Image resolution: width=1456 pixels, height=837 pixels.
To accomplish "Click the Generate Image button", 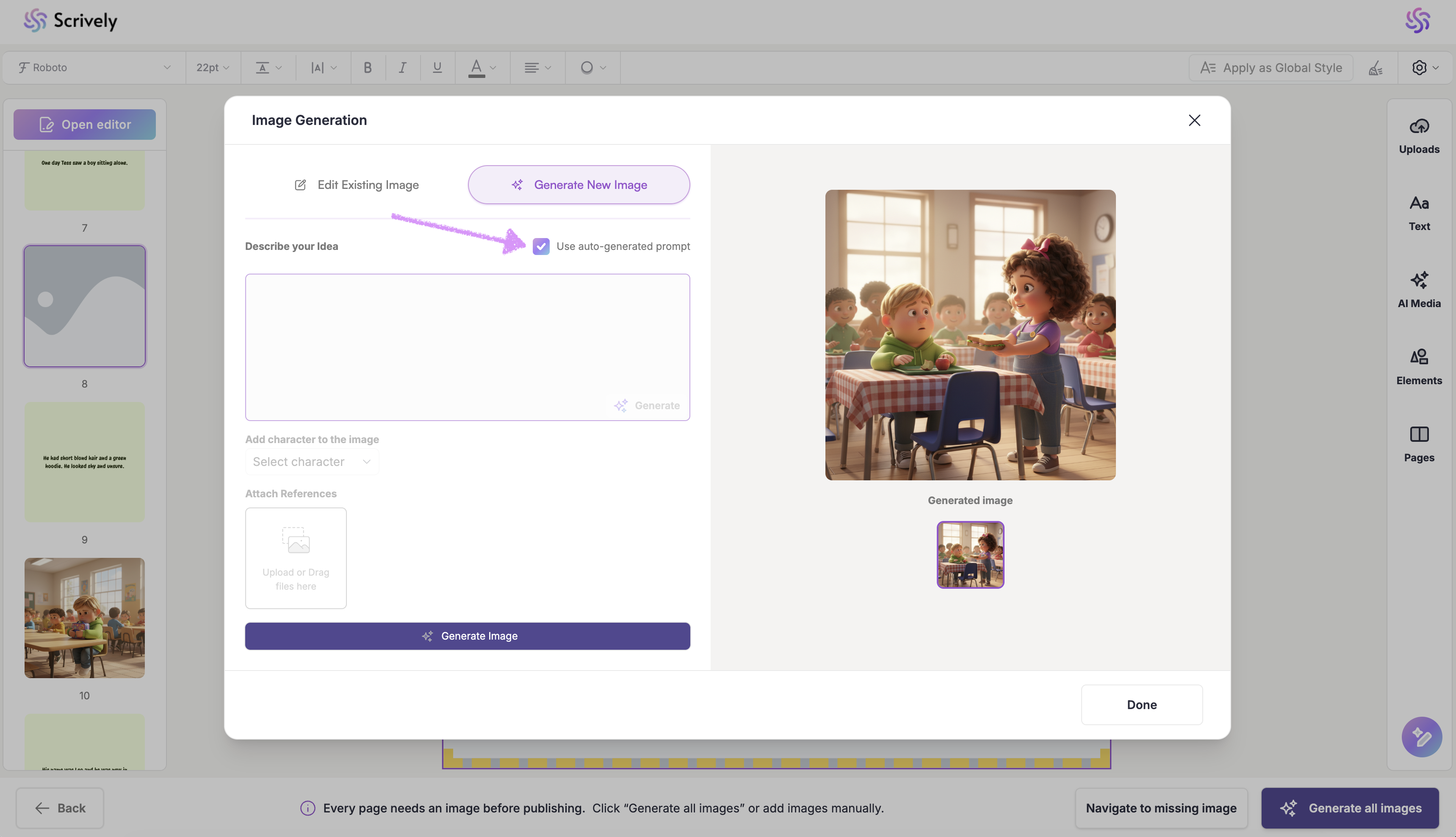I will click(x=467, y=636).
